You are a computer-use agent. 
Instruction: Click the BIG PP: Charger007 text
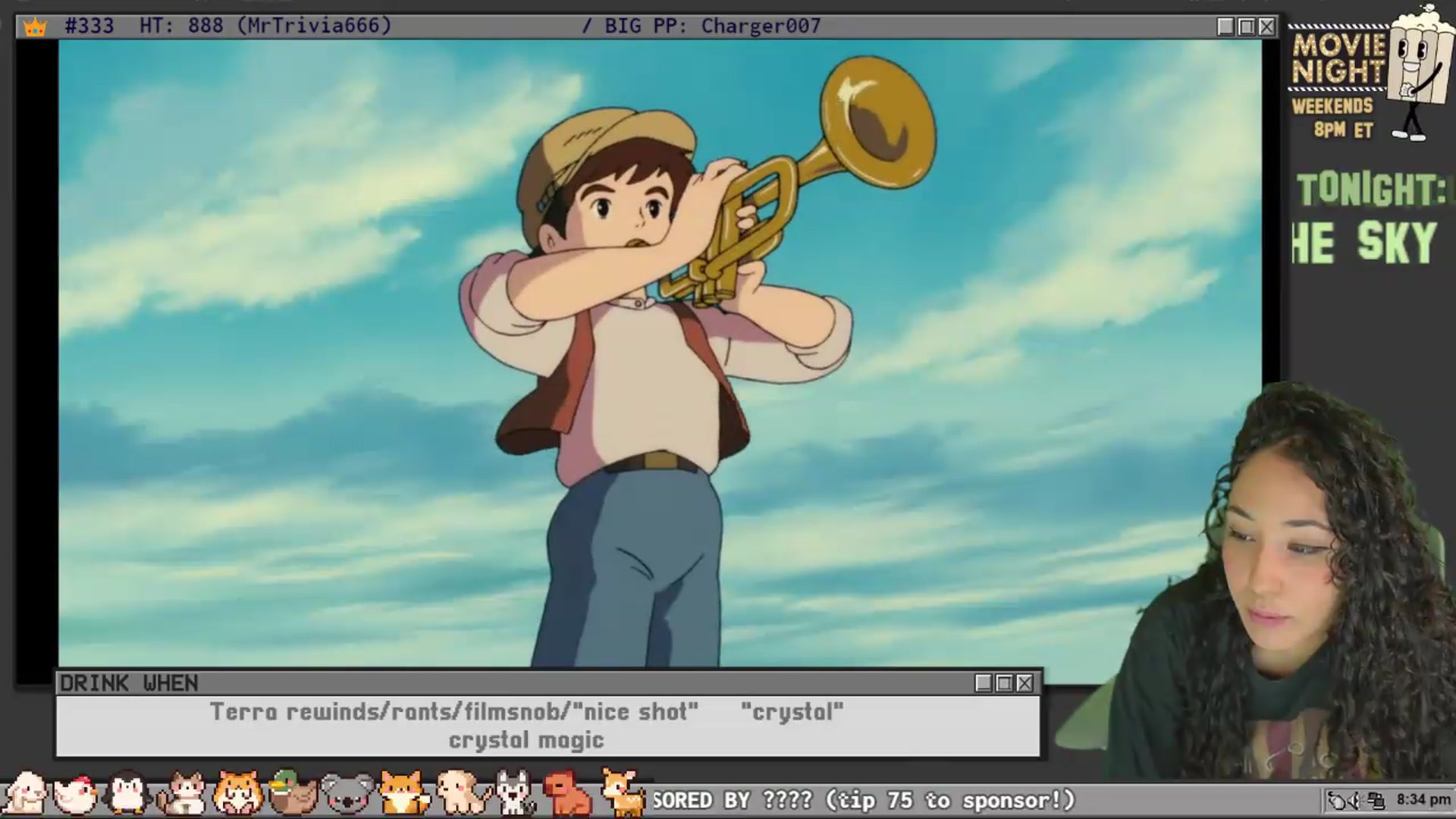713,26
